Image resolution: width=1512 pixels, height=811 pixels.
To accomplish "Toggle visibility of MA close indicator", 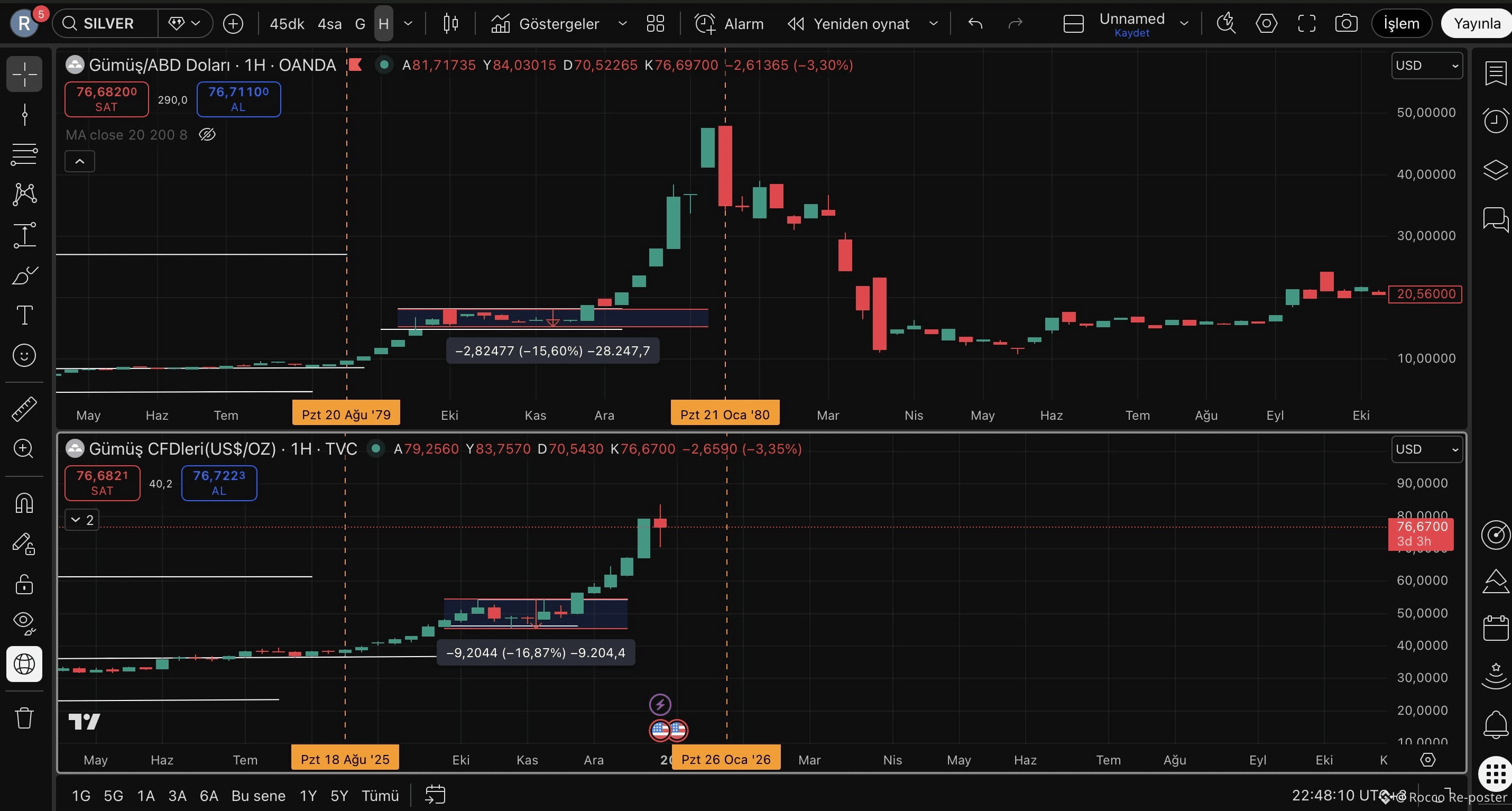I will pos(207,135).
